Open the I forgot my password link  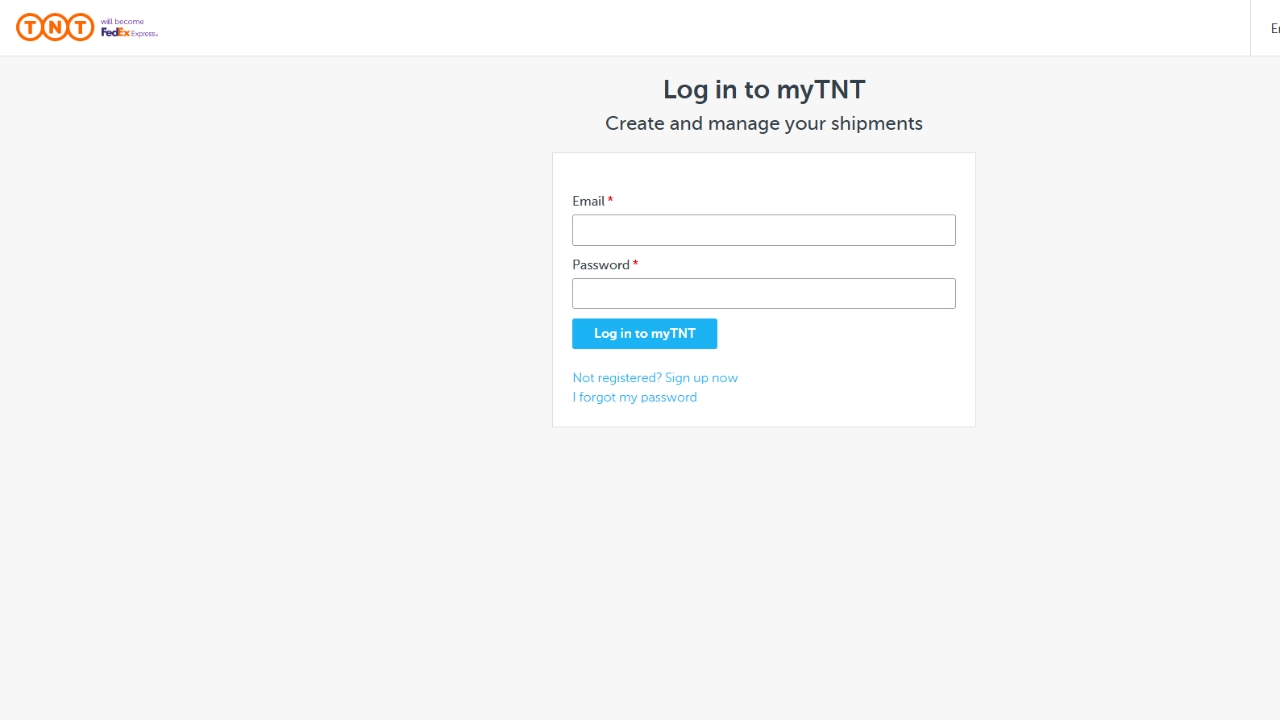coord(635,397)
